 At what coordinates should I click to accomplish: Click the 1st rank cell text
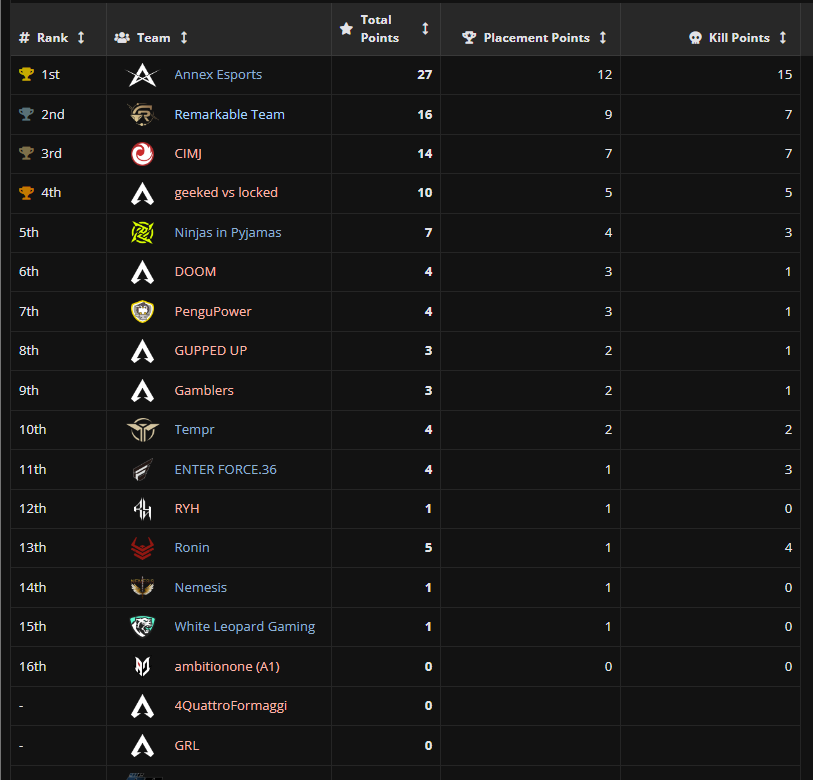click(x=50, y=75)
